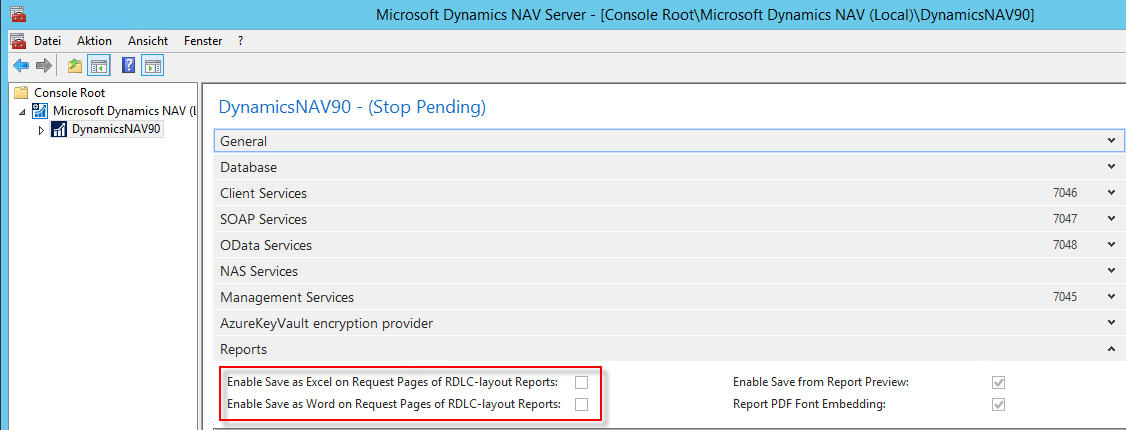Click the Forward arrow toolbar icon

point(44,67)
